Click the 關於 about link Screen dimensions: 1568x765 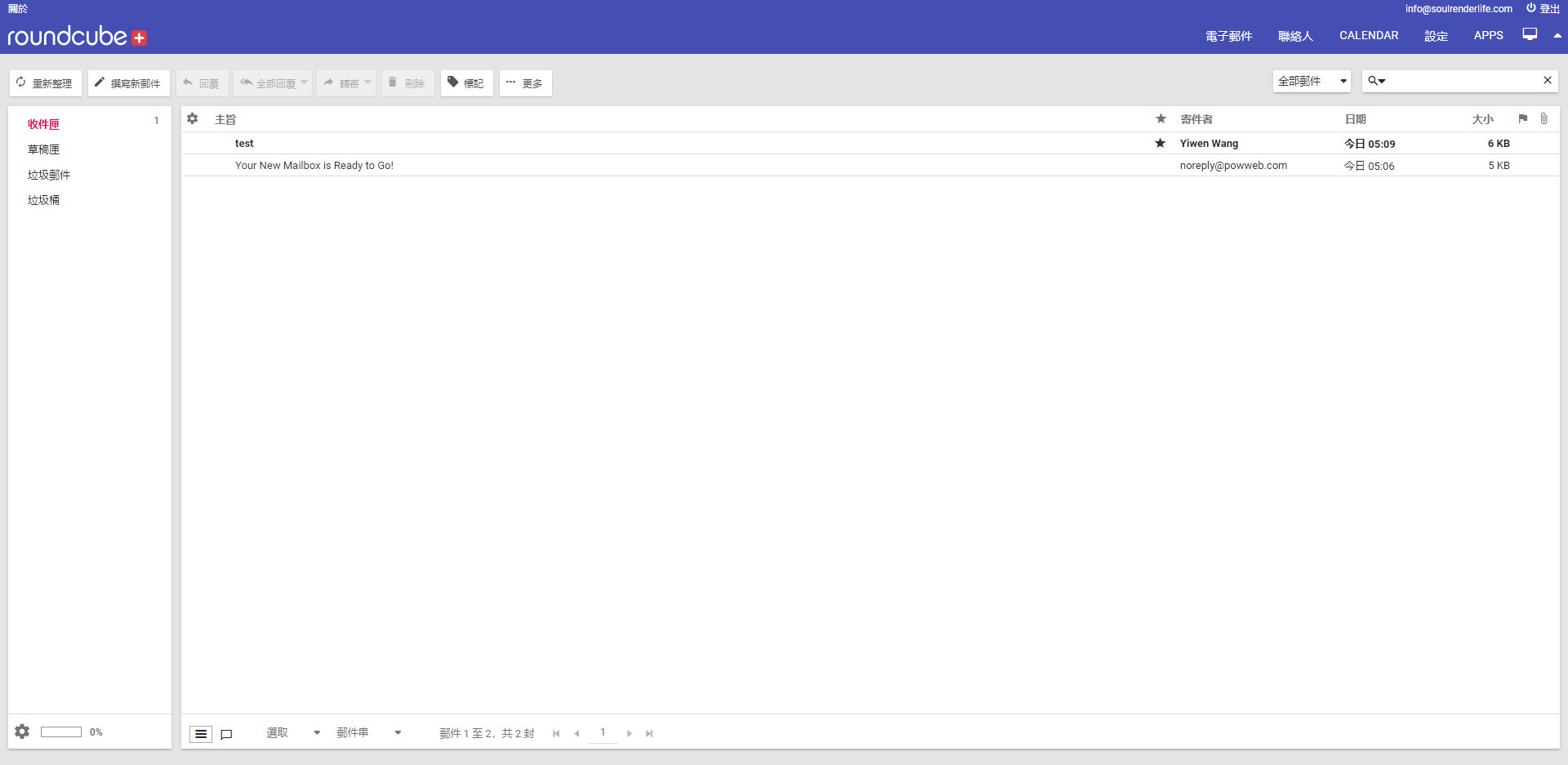18,9
